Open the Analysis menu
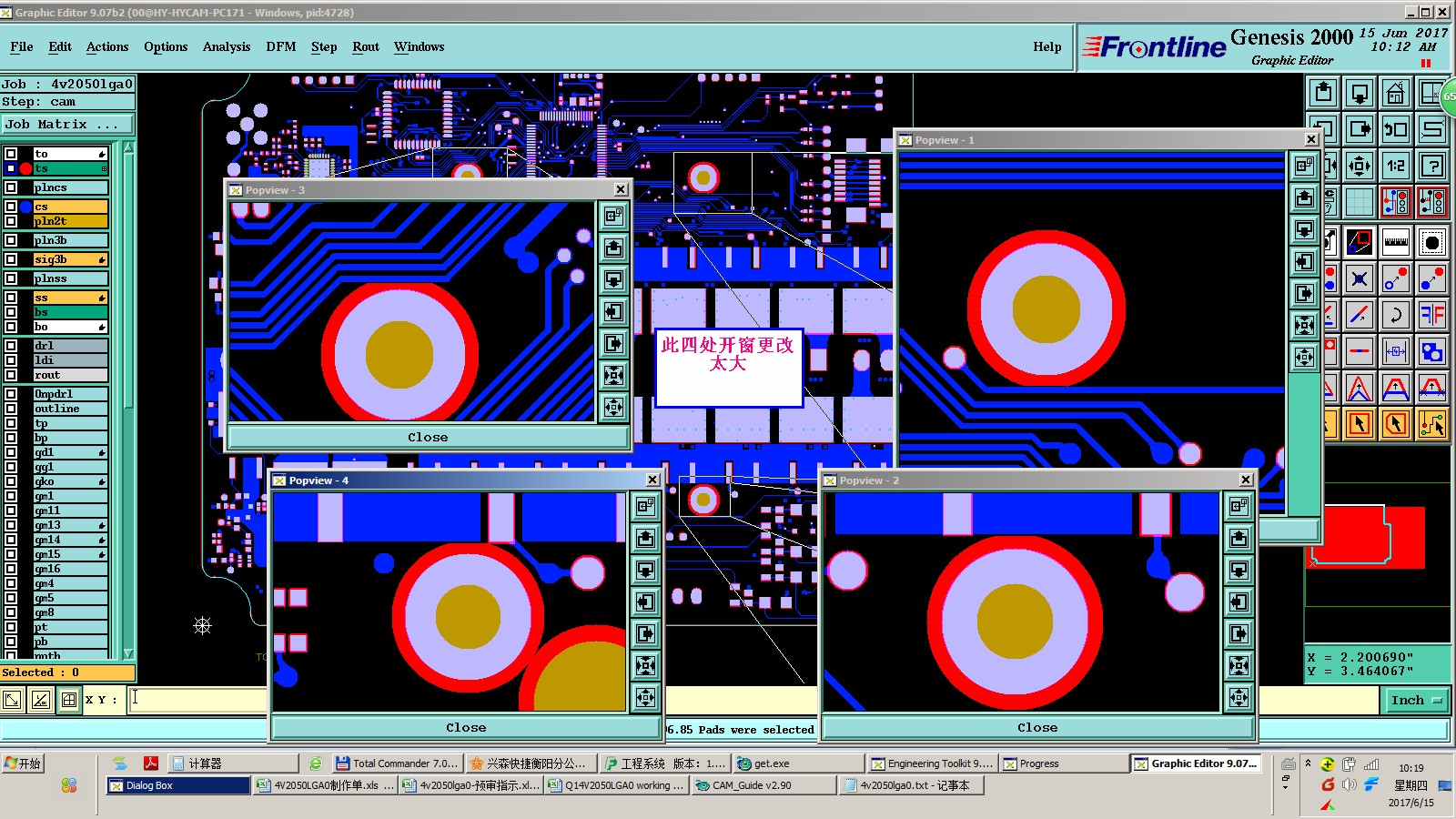Image resolution: width=1456 pixels, height=819 pixels. point(227,47)
